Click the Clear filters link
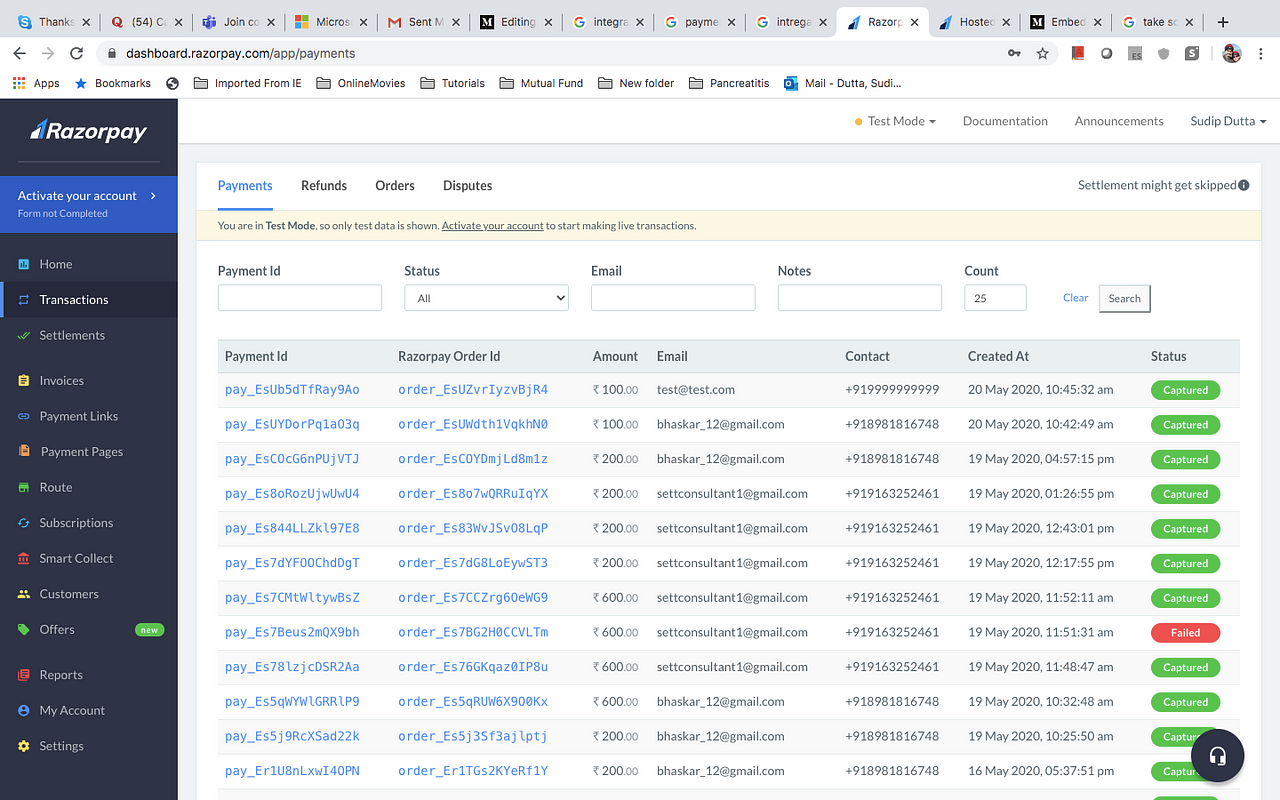Viewport: 1280px width, 800px height. [x=1075, y=298]
